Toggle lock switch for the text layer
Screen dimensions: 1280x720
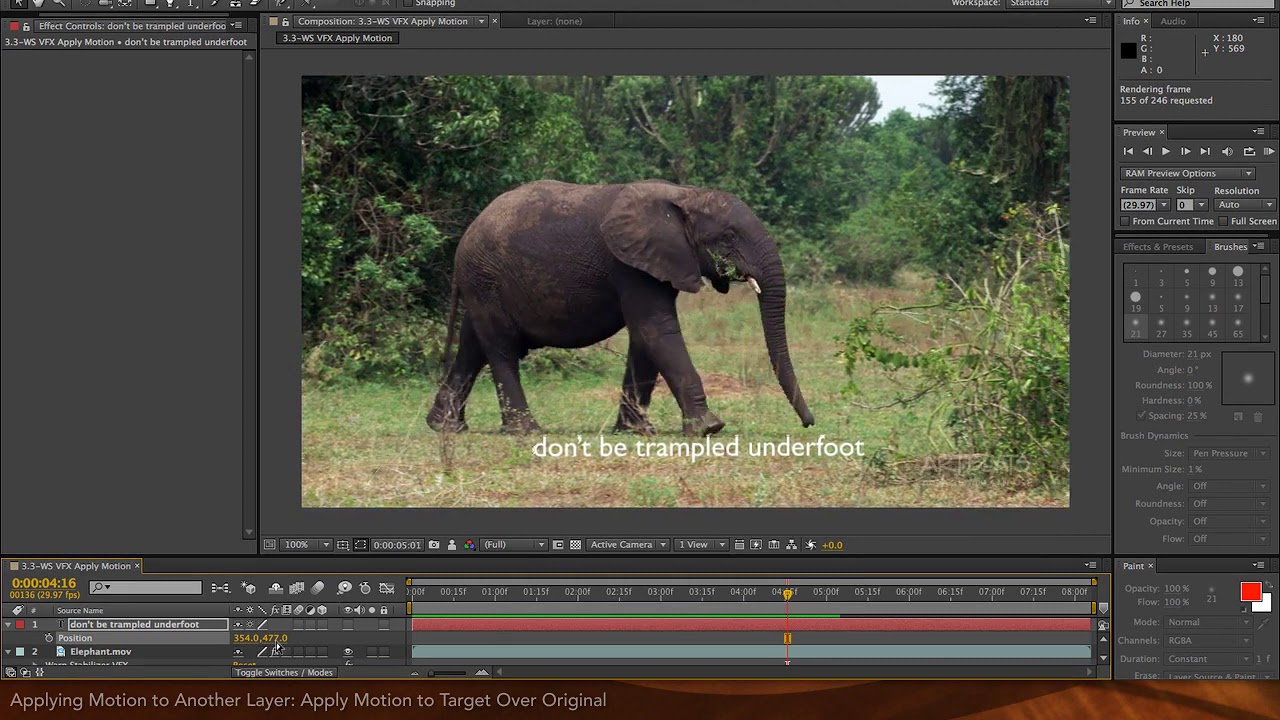[384, 625]
